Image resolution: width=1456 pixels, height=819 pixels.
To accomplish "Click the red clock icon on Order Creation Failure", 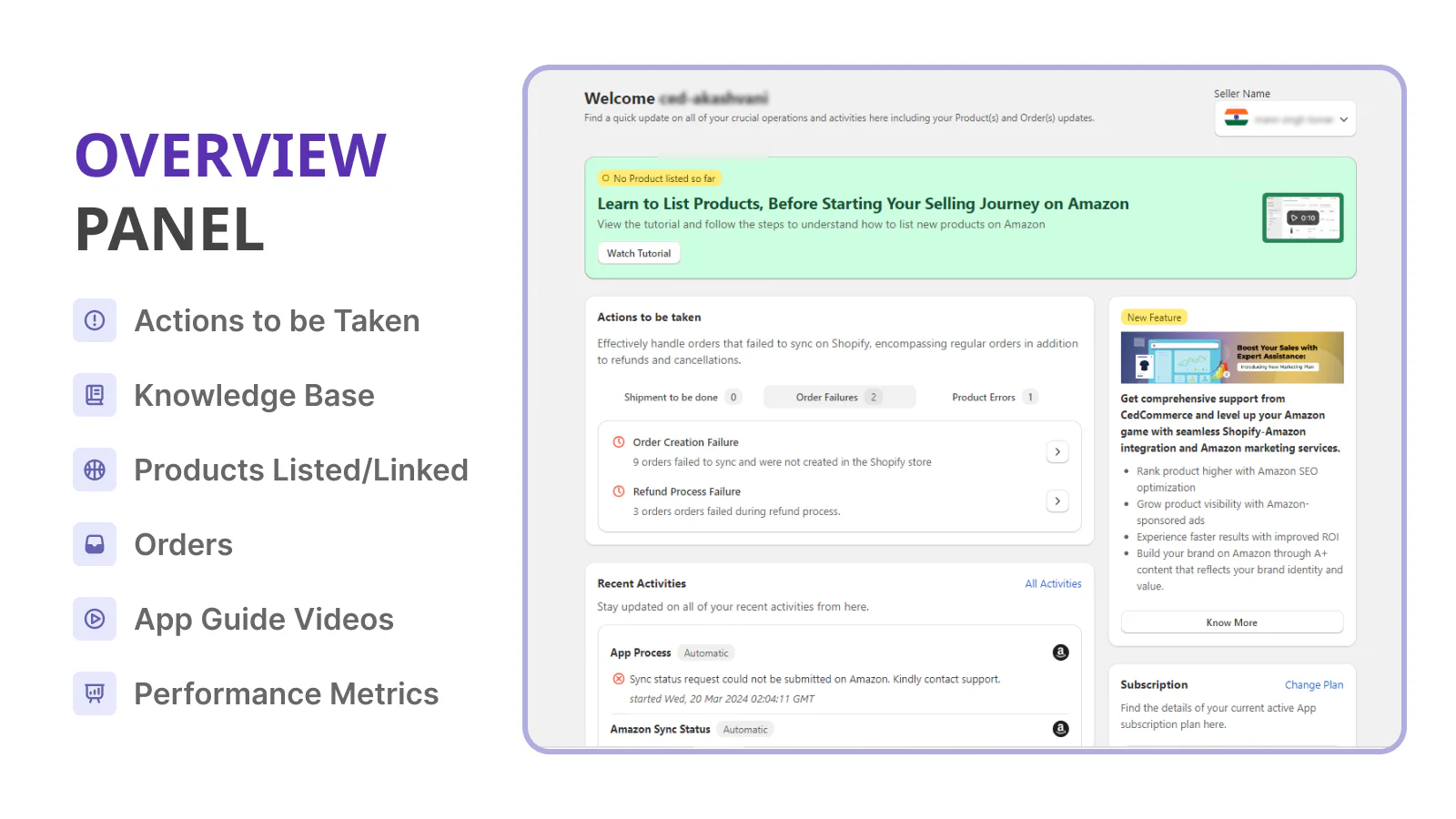I will [x=618, y=442].
